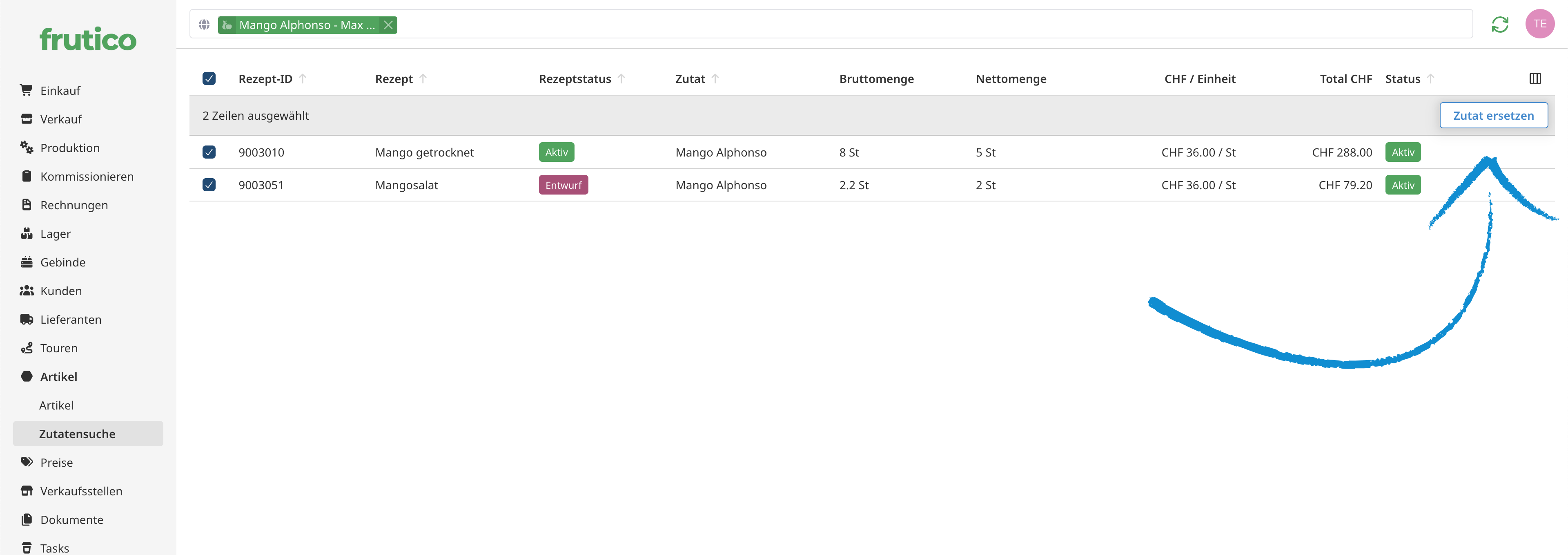Viewport: 1568px width, 555px height.
Task: Toggle the select-all rows checkbox
Action: click(209, 78)
